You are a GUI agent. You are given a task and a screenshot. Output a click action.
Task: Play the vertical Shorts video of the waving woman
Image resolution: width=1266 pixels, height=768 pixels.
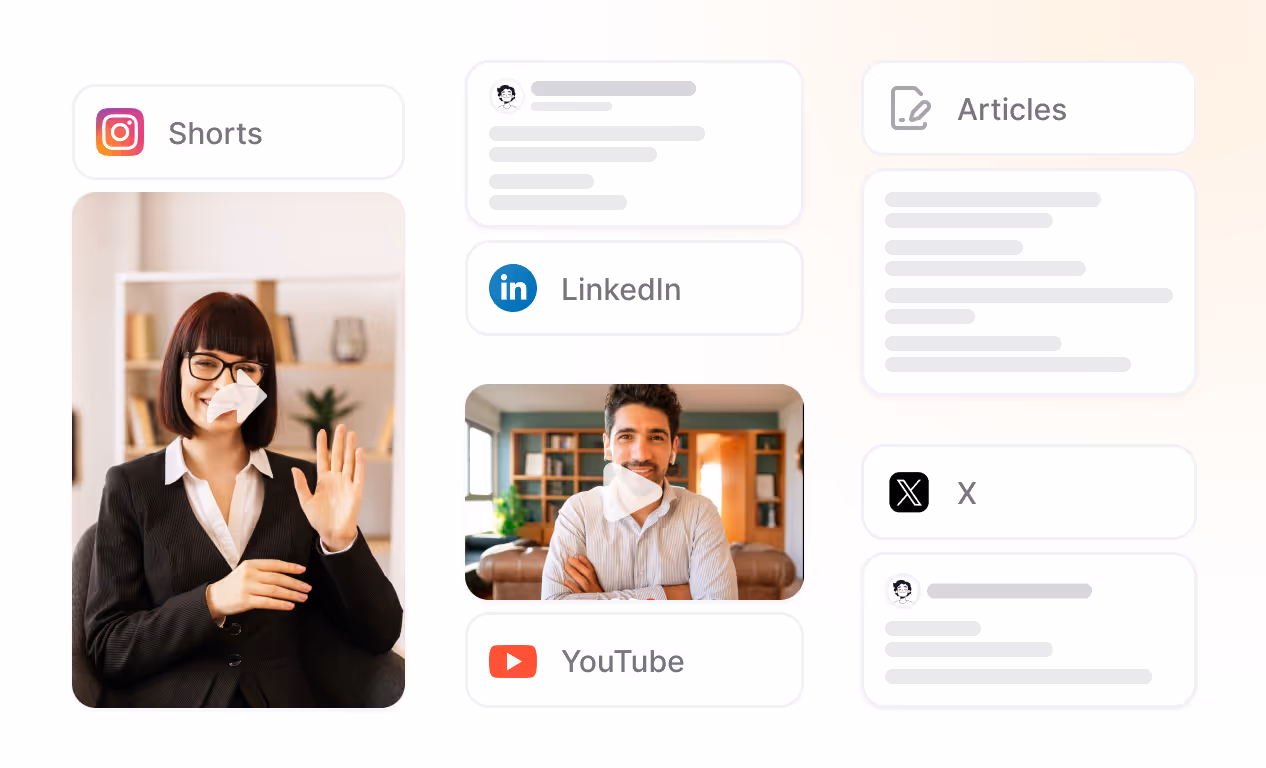pyautogui.click(x=238, y=450)
